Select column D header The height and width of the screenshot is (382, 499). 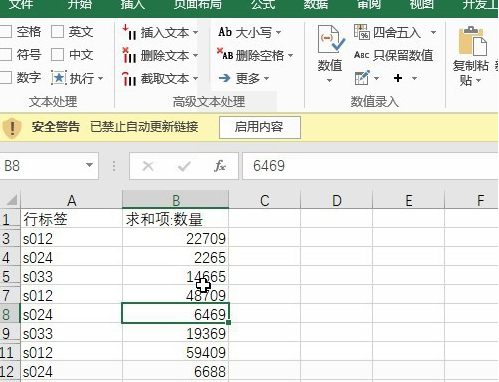(x=337, y=200)
